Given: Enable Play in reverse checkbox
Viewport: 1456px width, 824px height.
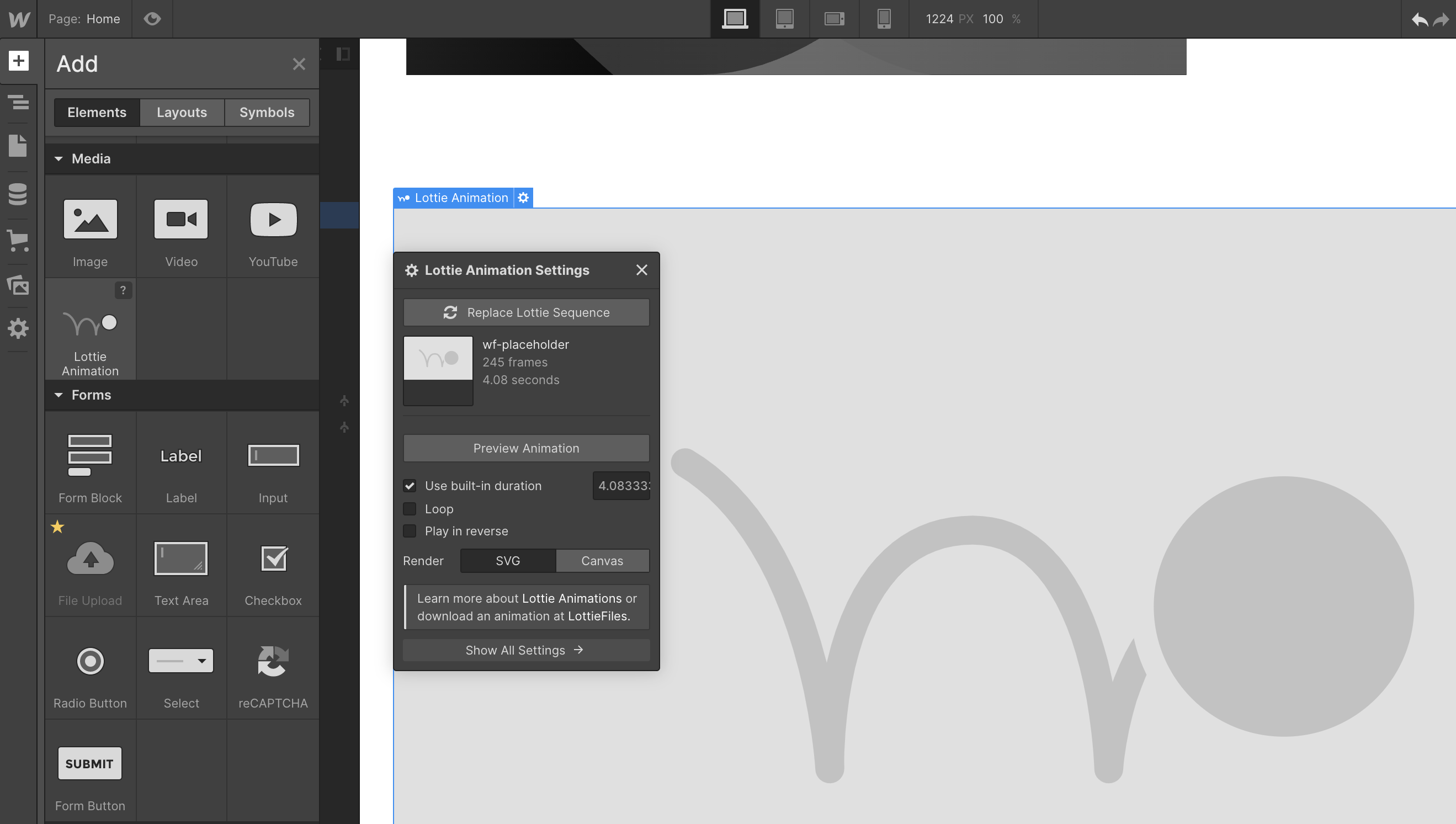Looking at the screenshot, I should (x=410, y=531).
